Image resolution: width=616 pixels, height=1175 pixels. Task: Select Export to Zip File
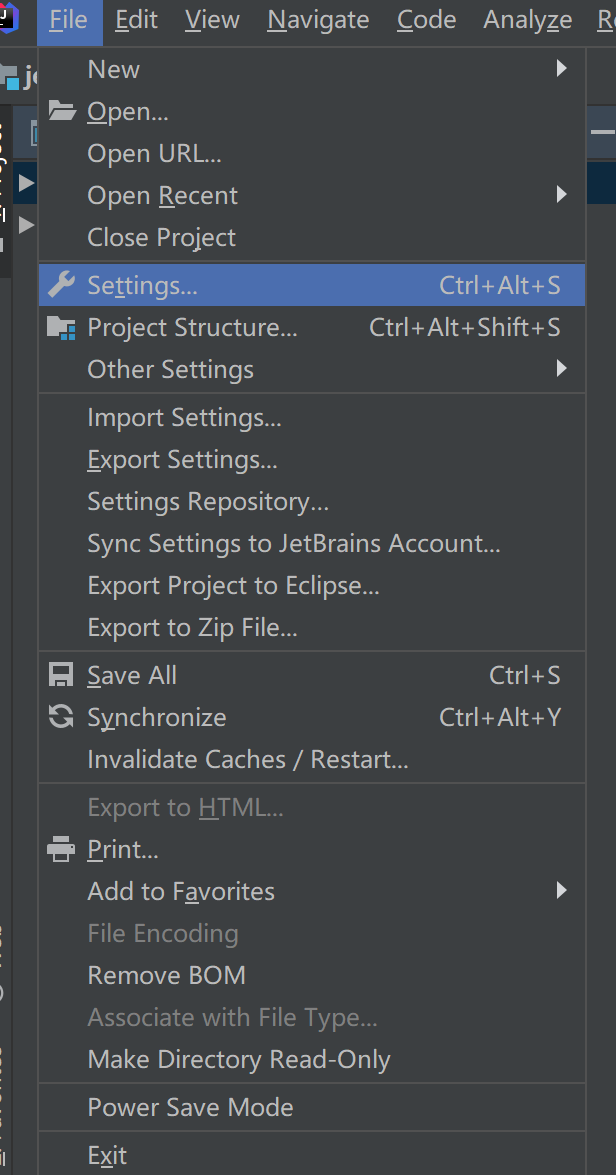tap(192, 627)
